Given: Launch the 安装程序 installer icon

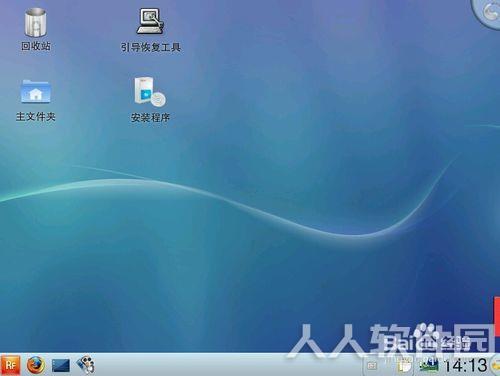Looking at the screenshot, I should [150, 92].
